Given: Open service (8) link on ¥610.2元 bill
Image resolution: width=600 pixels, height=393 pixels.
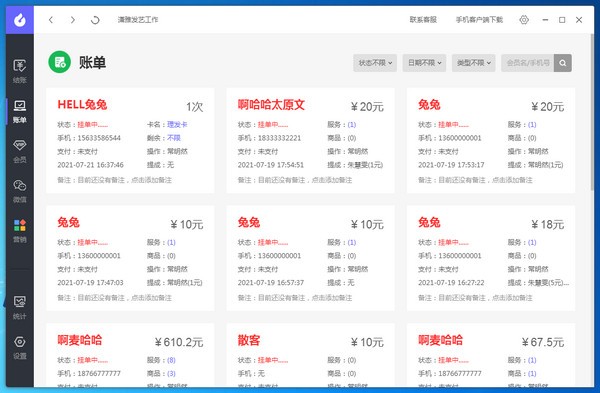Looking at the screenshot, I should [x=171, y=360].
